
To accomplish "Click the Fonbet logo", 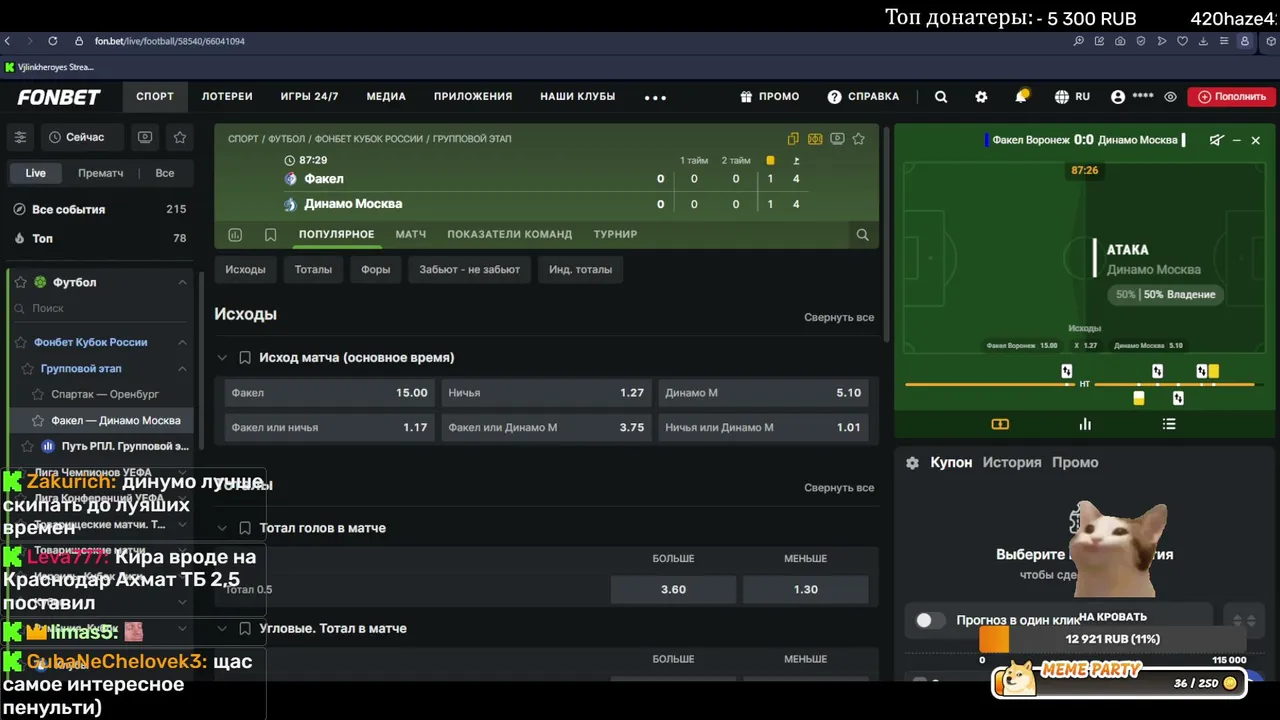I will tap(59, 97).
